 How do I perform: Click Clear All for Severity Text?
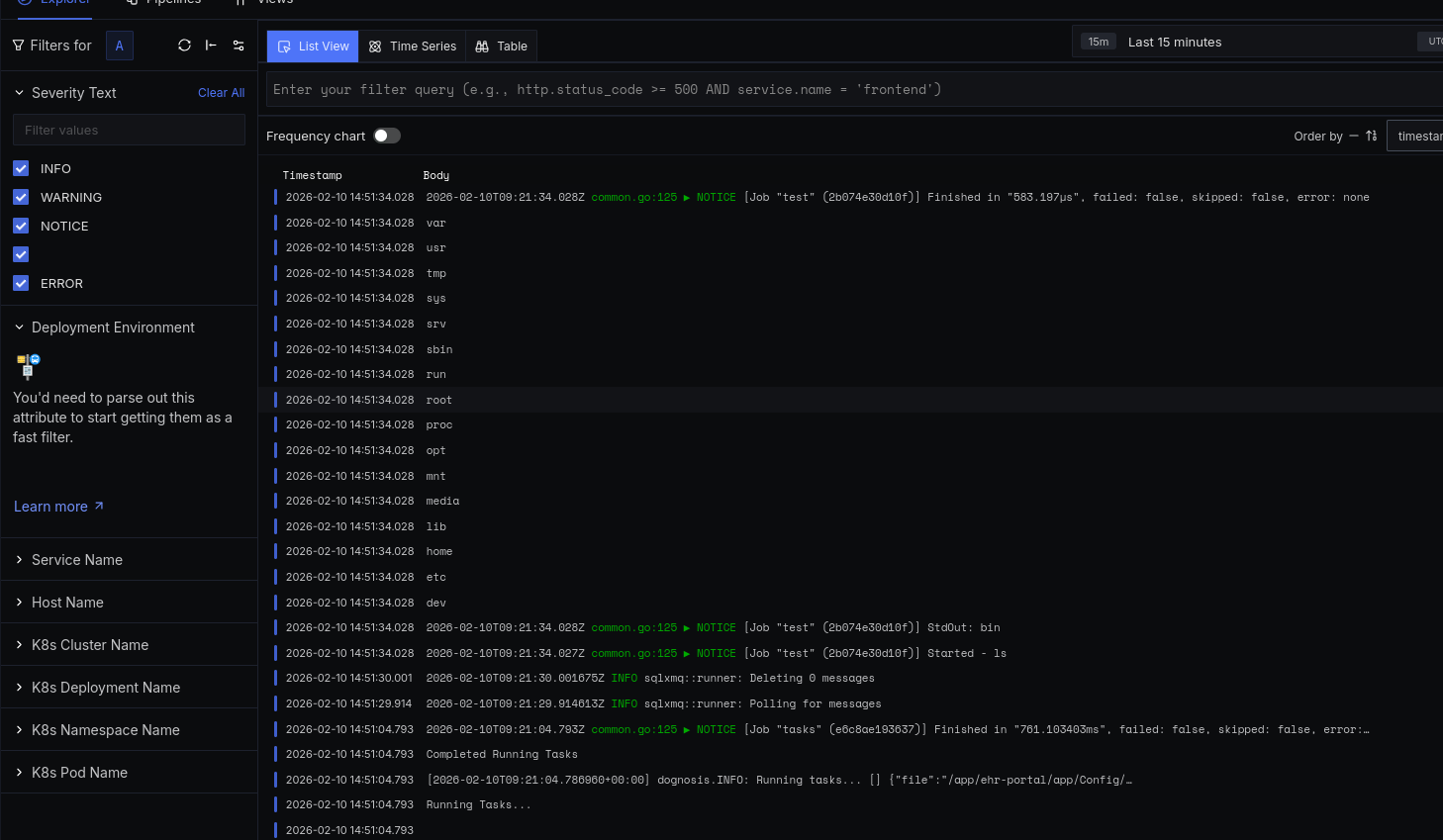(221, 93)
